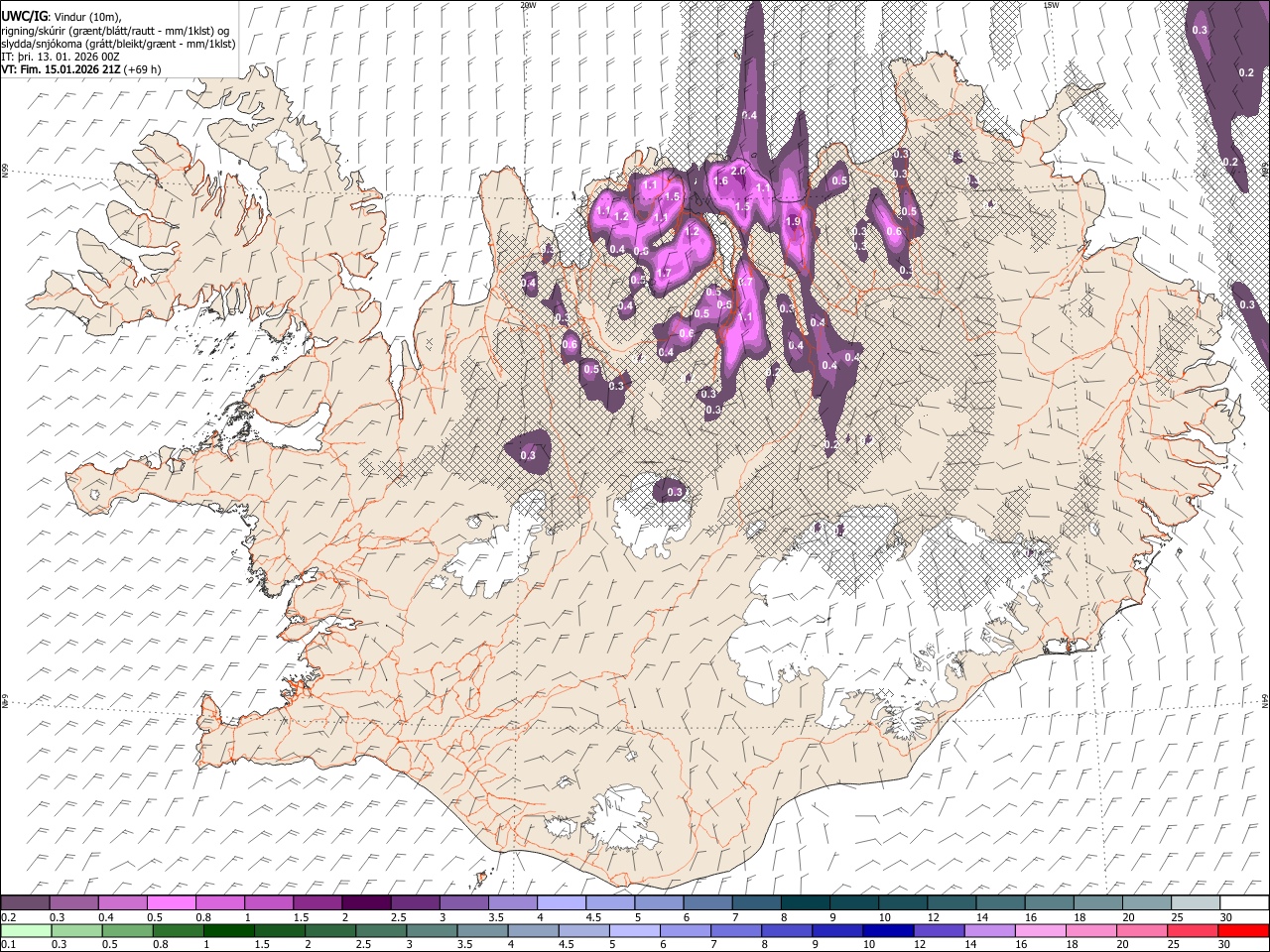This screenshot has width=1270, height=952.
Task: Select the upper-scale dark teal swatch between 8 and 9
Action: pyautogui.click(x=806, y=902)
